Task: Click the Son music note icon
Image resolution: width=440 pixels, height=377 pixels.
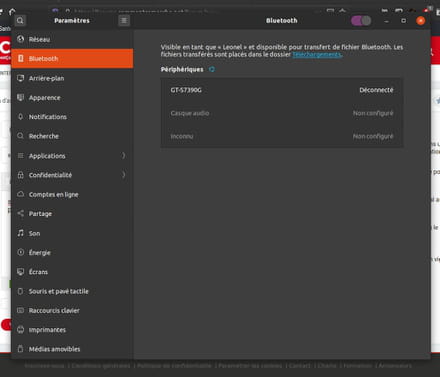Action: (21, 233)
